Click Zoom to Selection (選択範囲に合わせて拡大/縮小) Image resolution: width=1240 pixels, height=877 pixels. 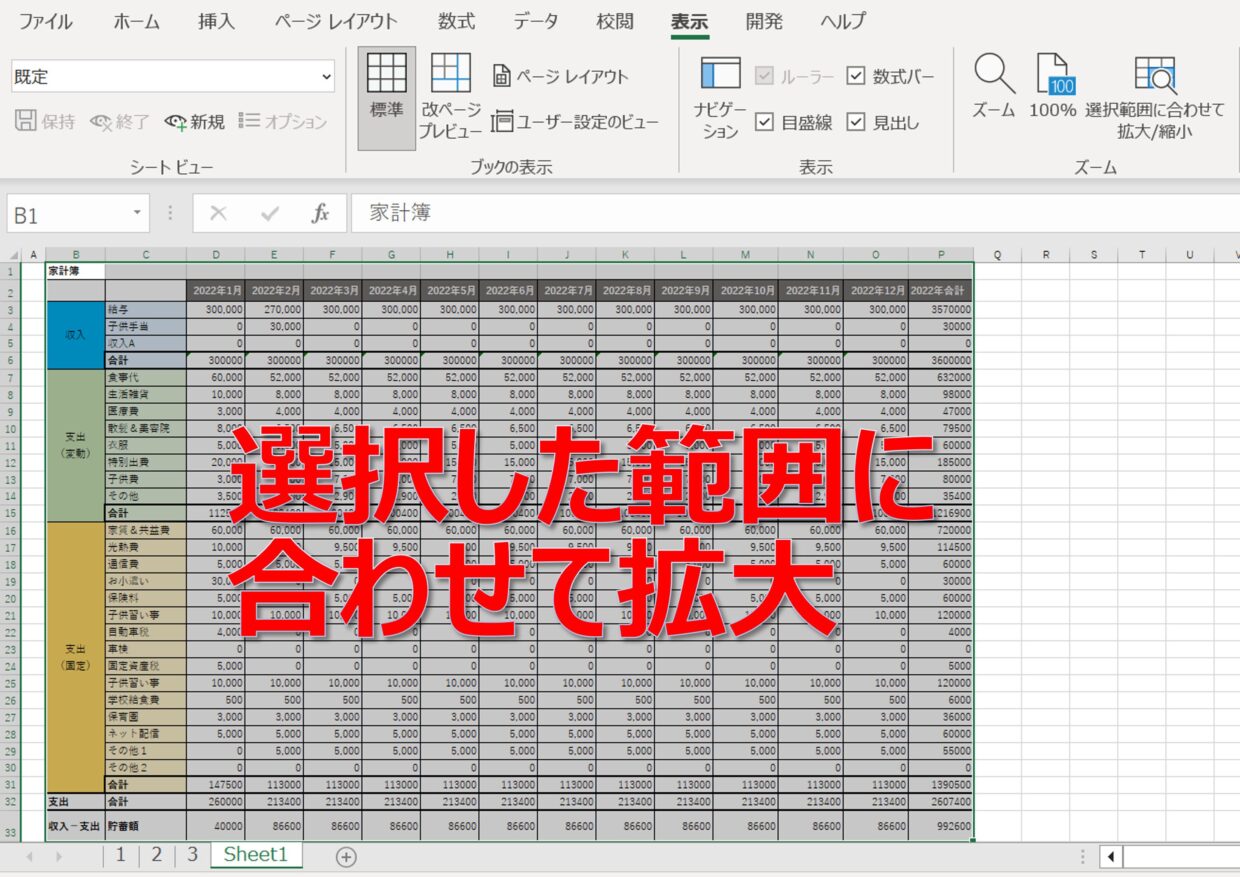(1155, 93)
